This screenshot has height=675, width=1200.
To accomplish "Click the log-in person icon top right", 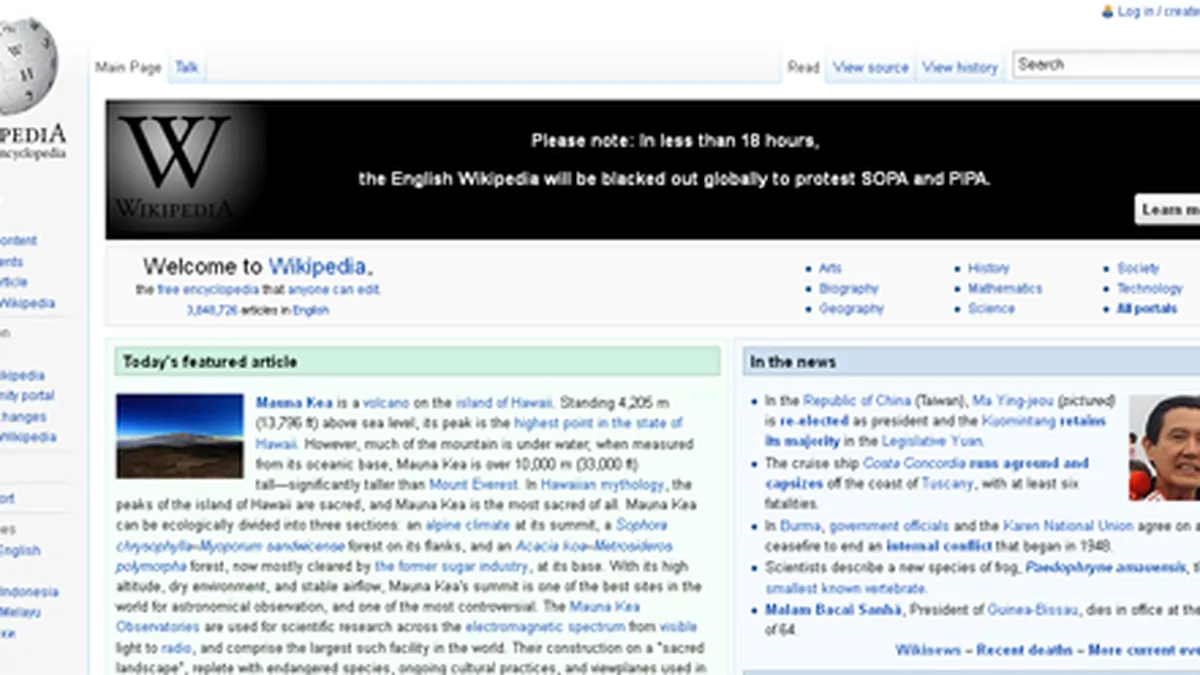I will click(x=1107, y=11).
